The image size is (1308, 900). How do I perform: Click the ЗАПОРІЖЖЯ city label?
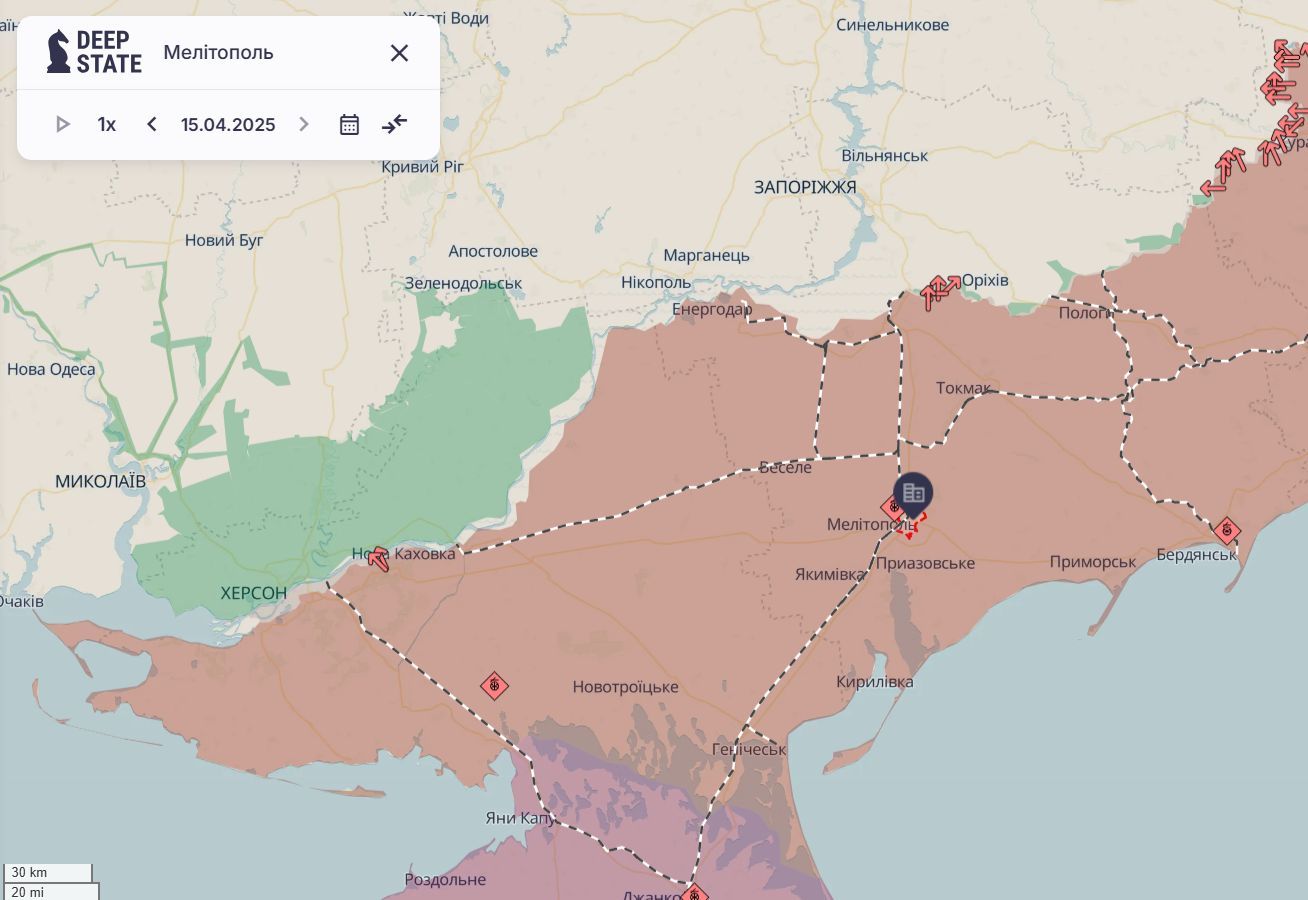click(805, 187)
